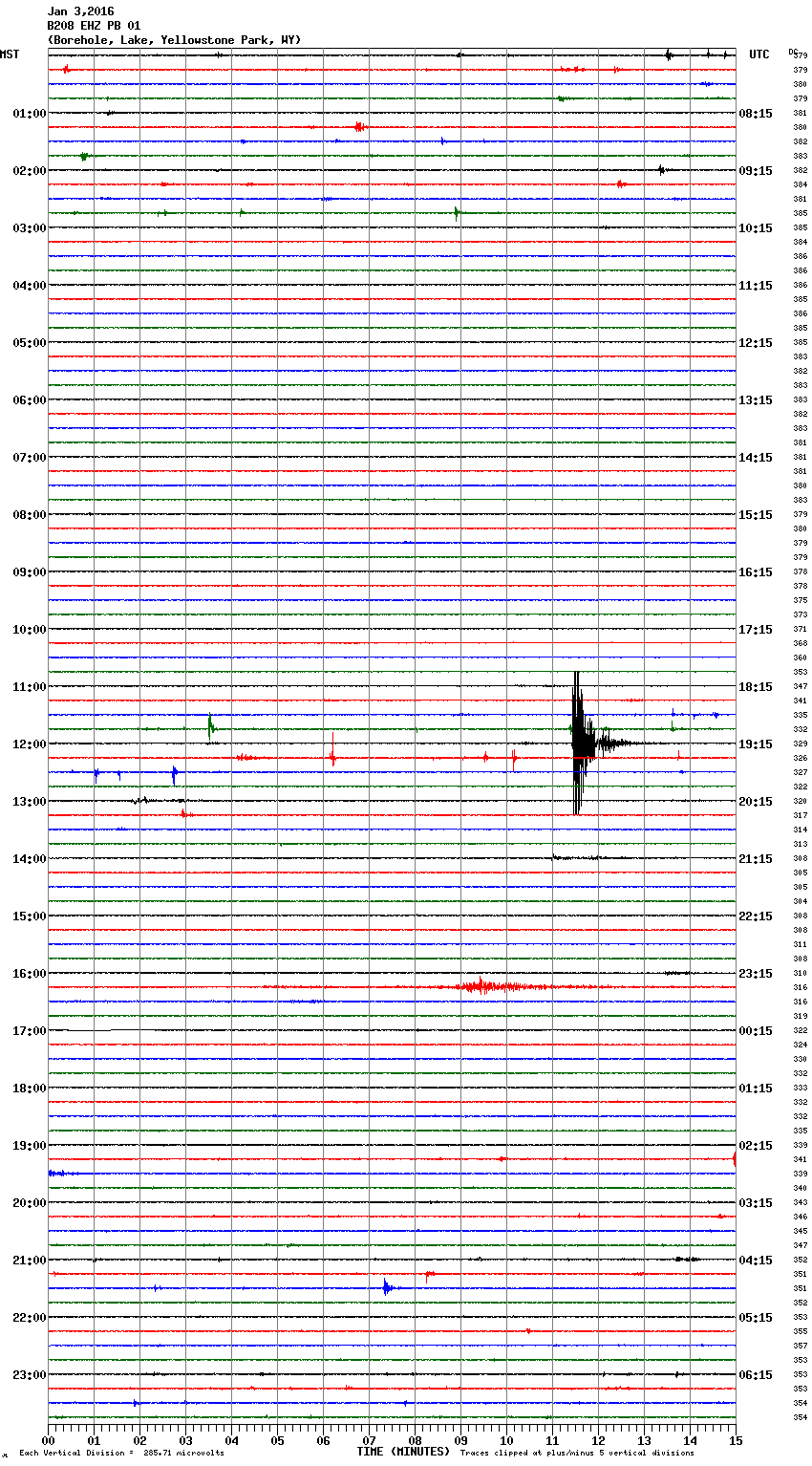812x1466 pixels.
Task: Select the 07:00 MST time label
Action: (29, 458)
